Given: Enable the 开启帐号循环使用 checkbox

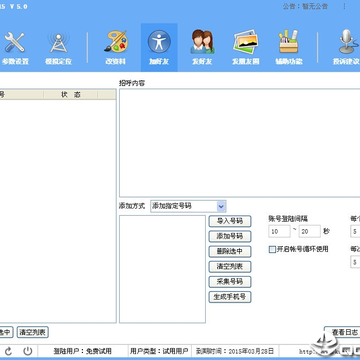Looking at the screenshot, I should coord(272,249).
